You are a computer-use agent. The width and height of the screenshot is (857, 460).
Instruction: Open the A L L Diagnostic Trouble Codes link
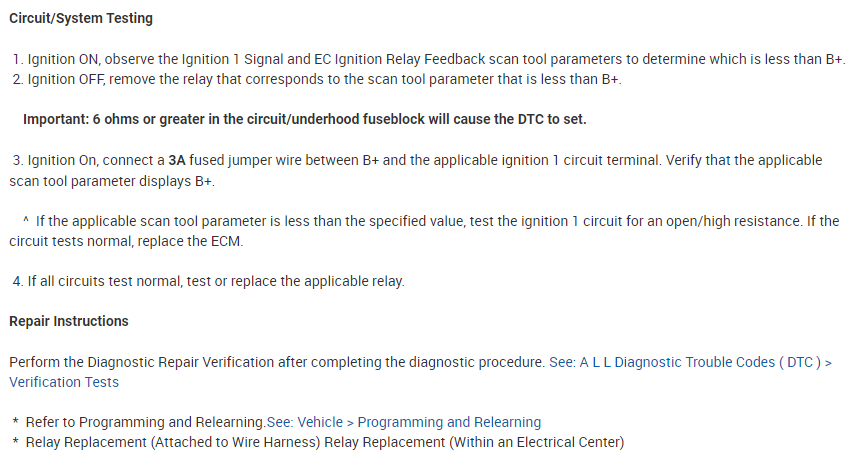point(690,362)
